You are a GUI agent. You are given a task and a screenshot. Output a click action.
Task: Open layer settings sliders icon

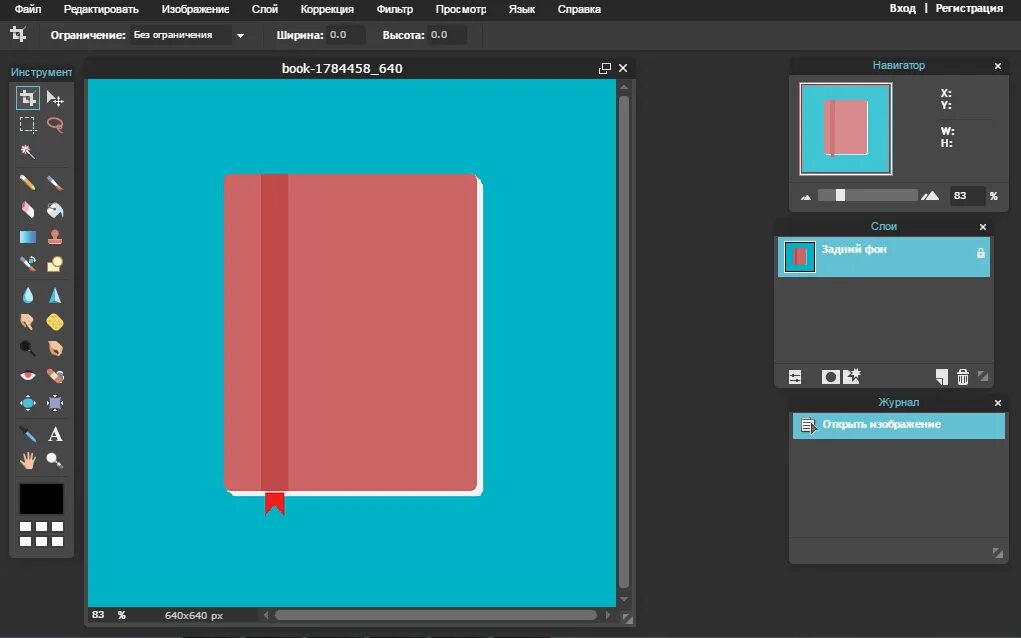click(795, 377)
